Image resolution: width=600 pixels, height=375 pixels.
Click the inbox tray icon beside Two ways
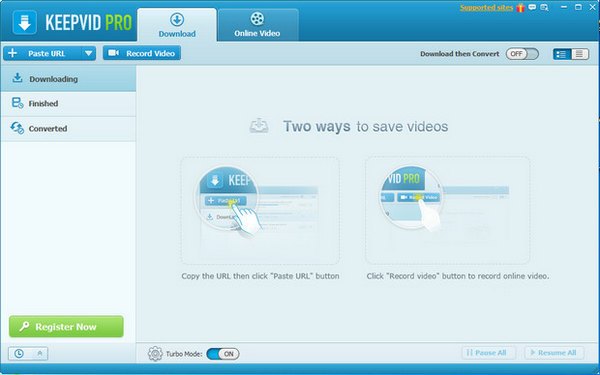[x=259, y=126]
